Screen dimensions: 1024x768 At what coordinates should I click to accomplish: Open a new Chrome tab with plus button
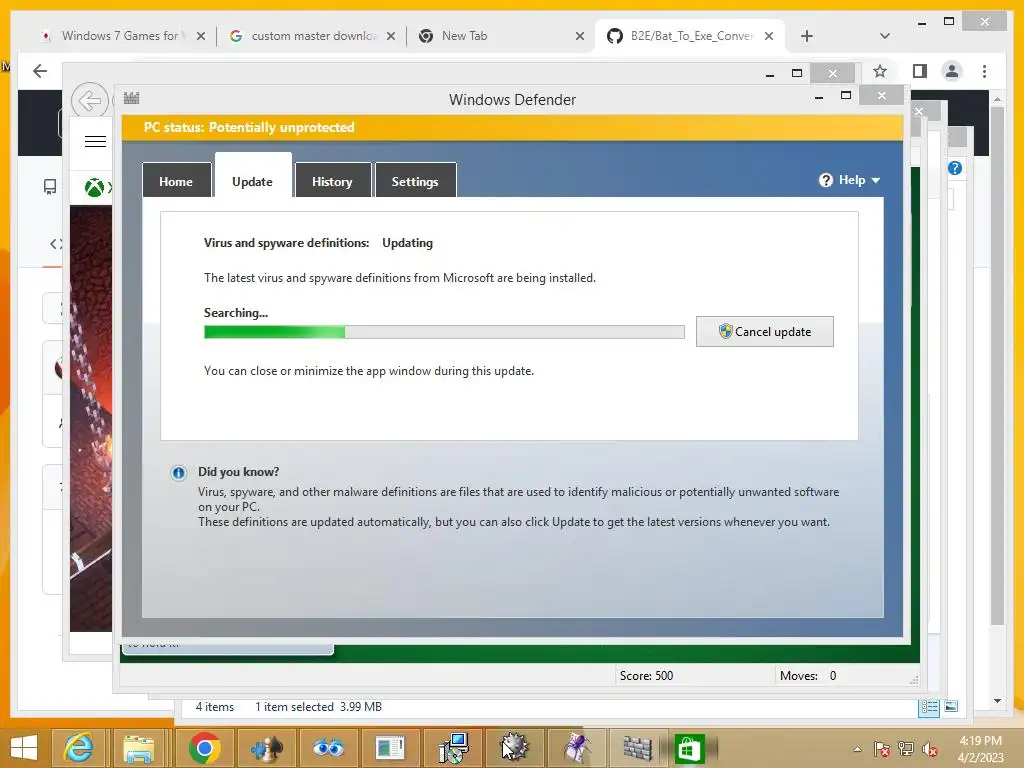click(807, 36)
